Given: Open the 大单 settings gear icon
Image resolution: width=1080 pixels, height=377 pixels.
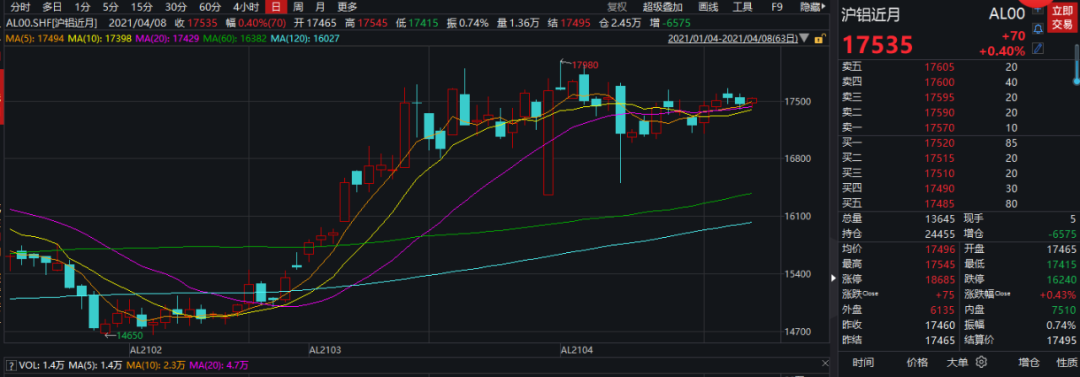Looking at the screenshot, I should tap(982, 363).
